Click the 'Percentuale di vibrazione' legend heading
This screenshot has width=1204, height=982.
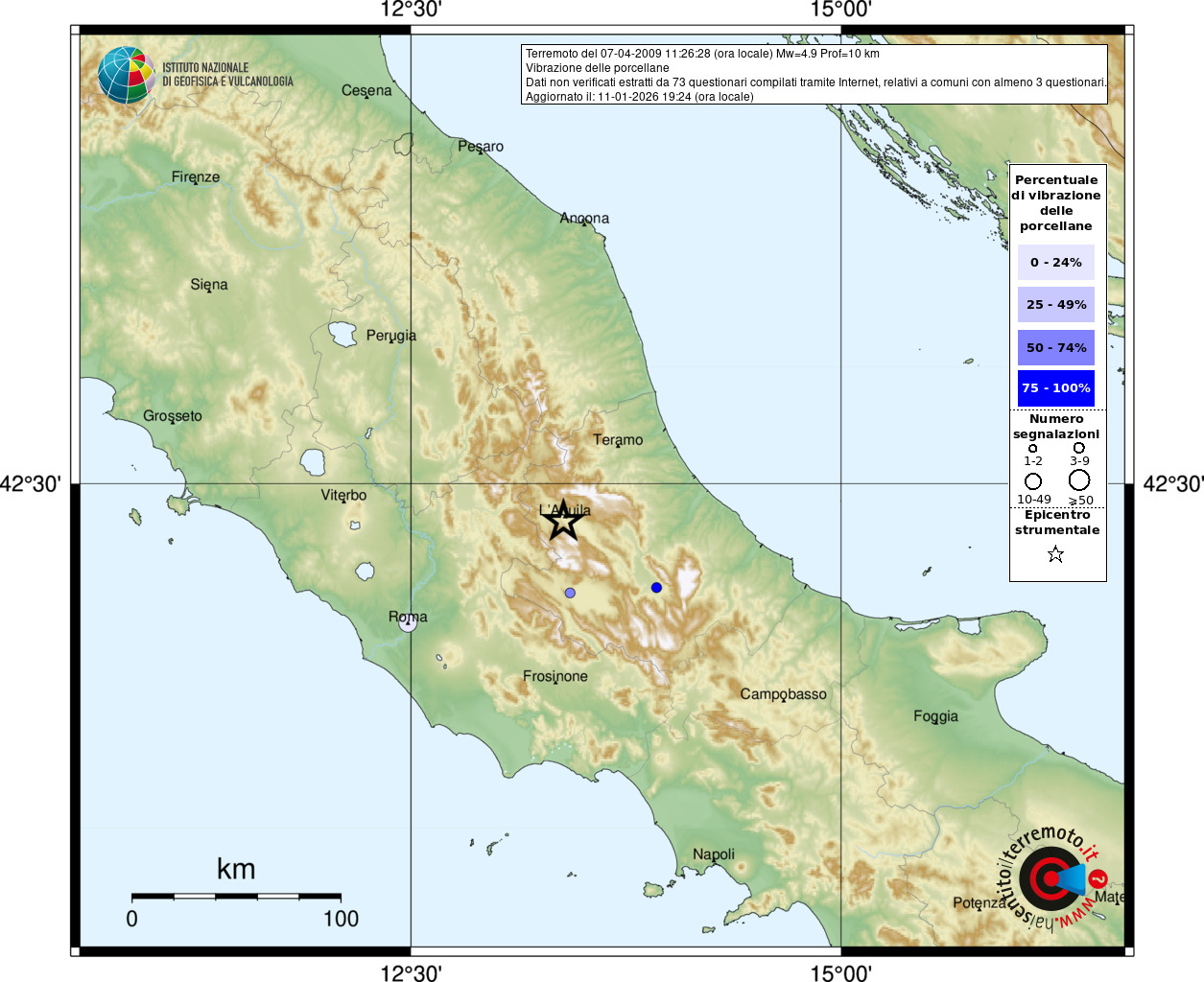1056,203
